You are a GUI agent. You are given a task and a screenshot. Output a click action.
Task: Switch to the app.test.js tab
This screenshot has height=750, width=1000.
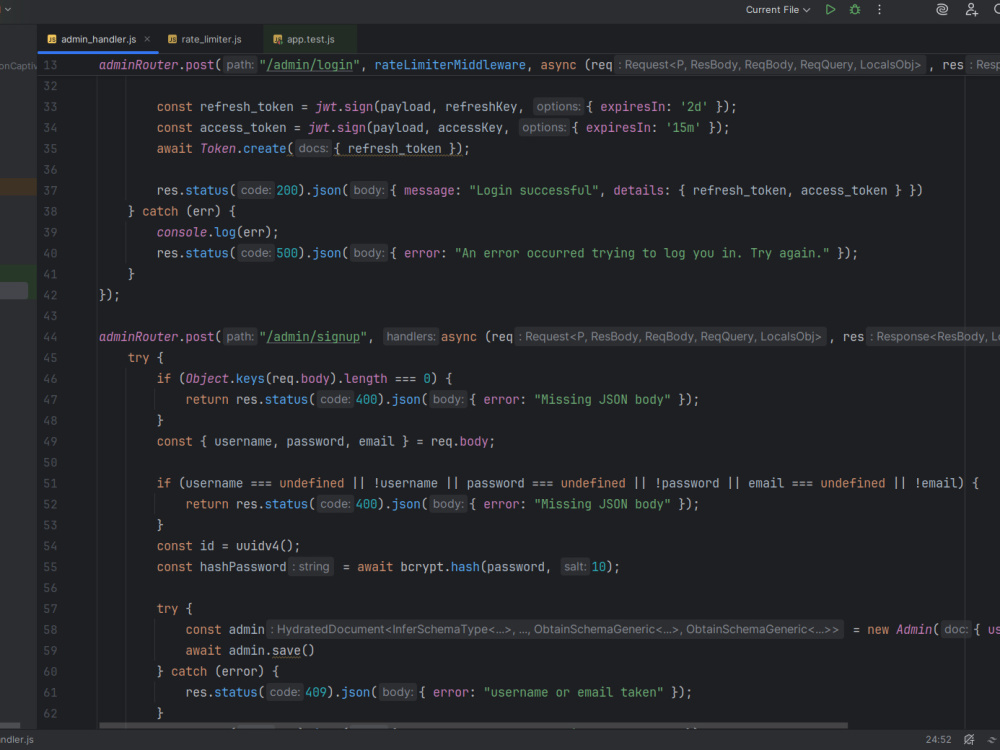click(311, 40)
